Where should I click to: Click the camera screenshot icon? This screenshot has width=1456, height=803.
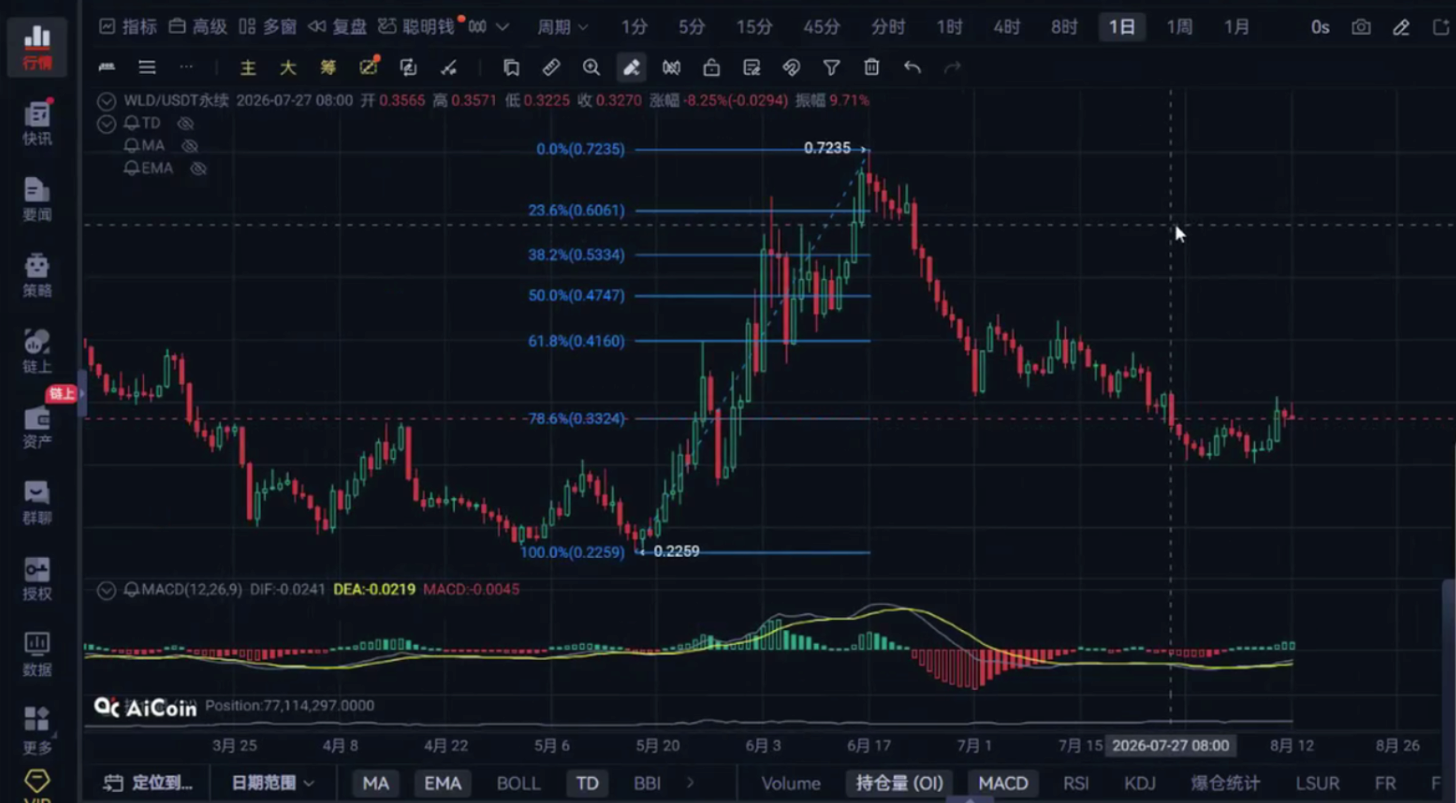[x=1361, y=27]
